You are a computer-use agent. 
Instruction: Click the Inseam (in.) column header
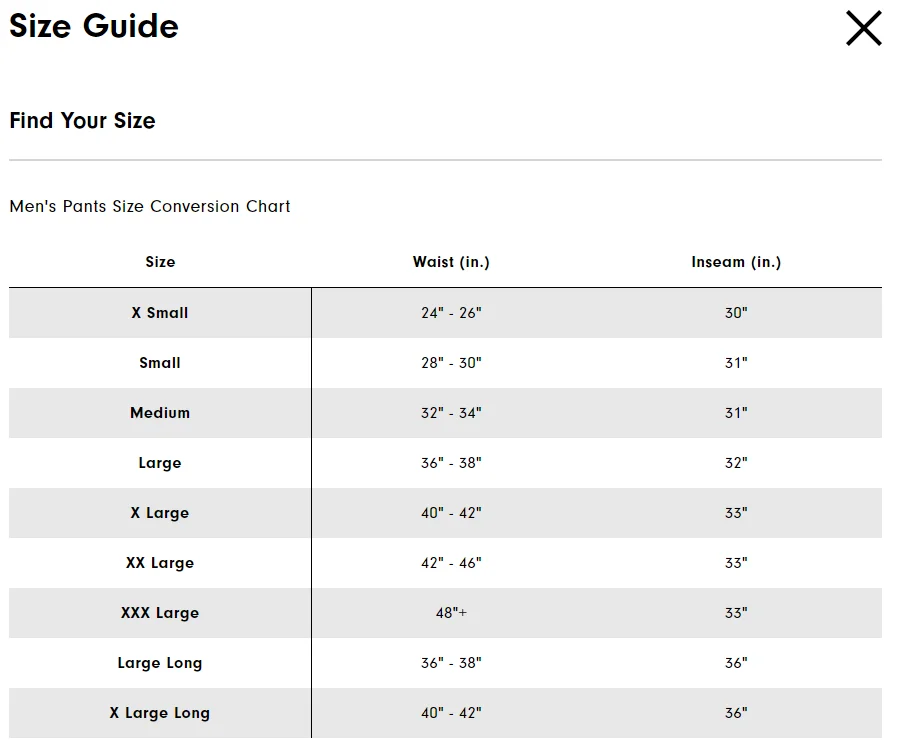click(x=736, y=262)
